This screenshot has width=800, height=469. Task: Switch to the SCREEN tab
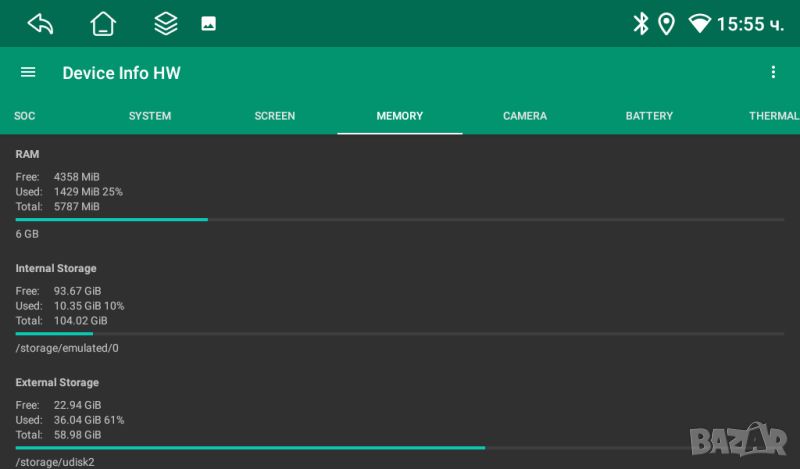(x=275, y=116)
